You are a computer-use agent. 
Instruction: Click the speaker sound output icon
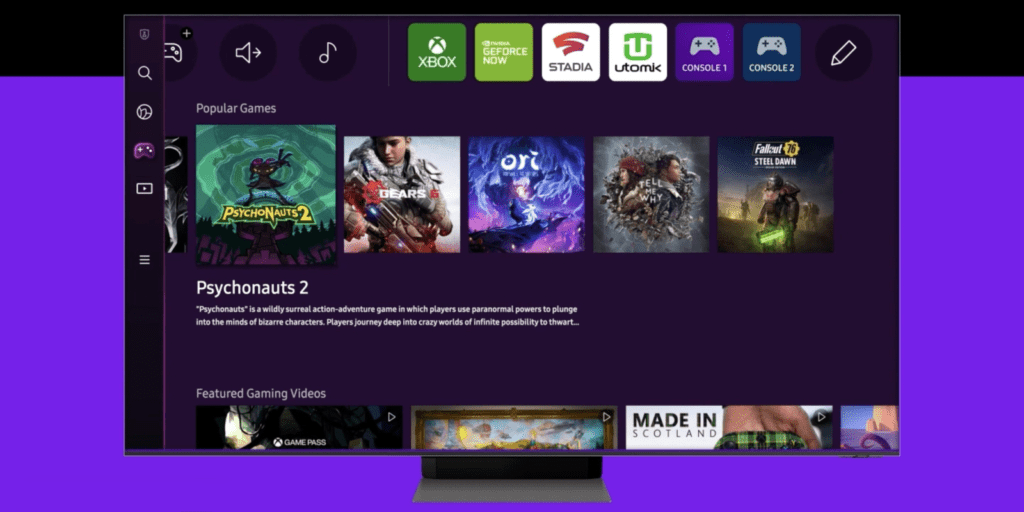click(248, 53)
